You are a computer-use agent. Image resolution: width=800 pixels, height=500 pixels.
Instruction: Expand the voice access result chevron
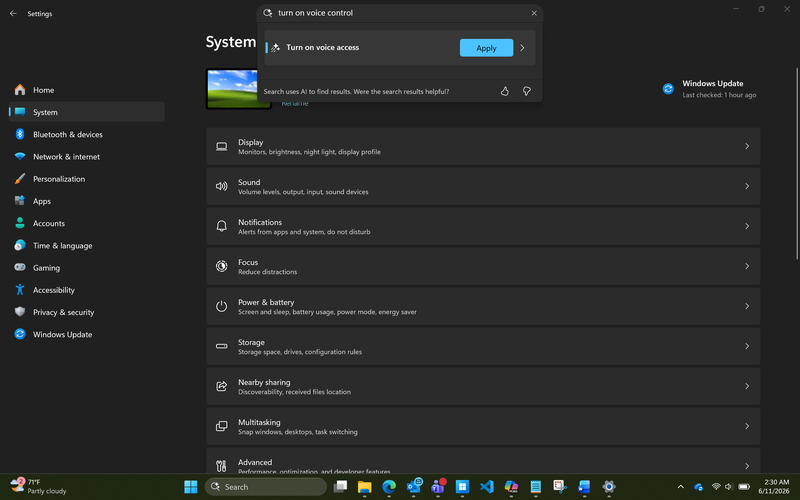tap(522, 48)
